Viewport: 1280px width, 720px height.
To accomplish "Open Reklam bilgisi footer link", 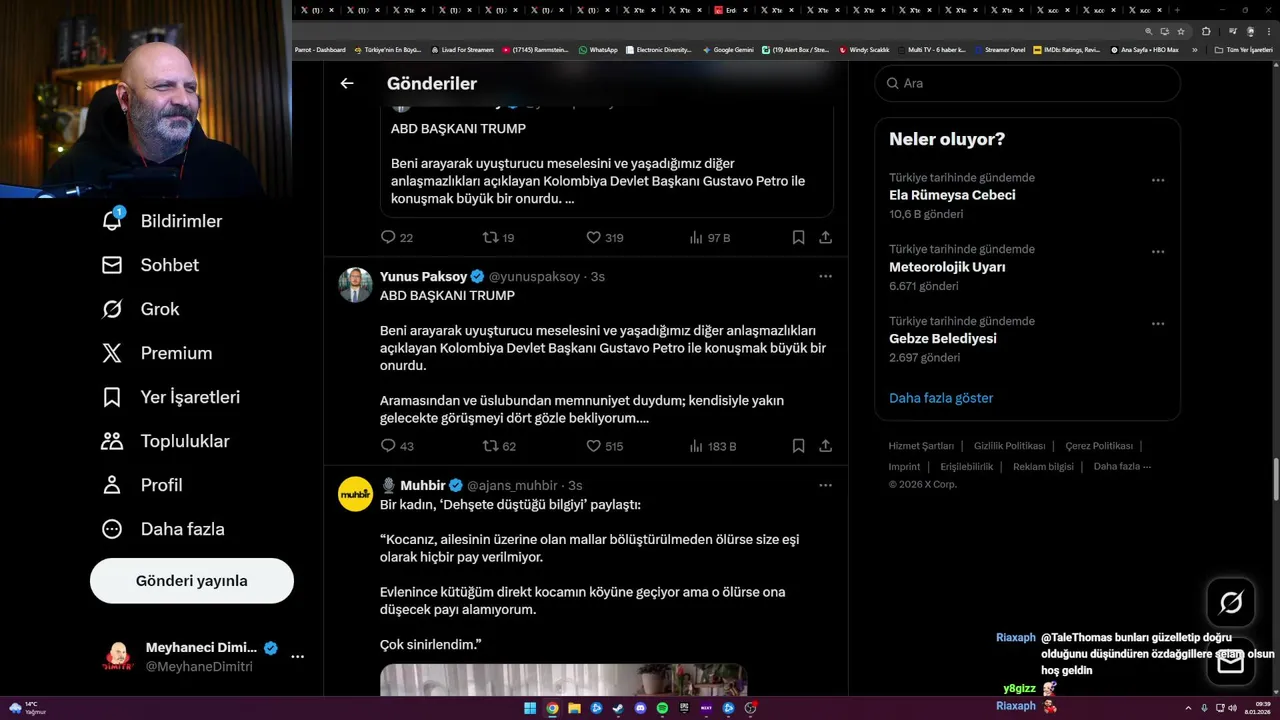I will 1043,466.
